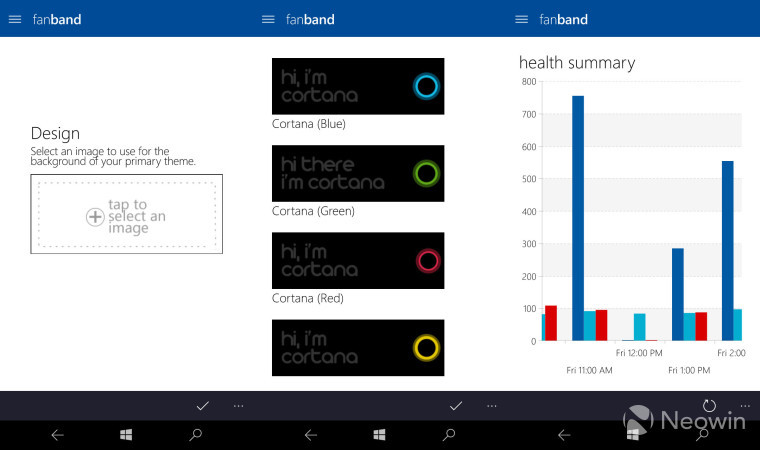This screenshot has height=450, width=760.
Task: Click dark blue bar reaching about 280
Action: click(x=678, y=294)
